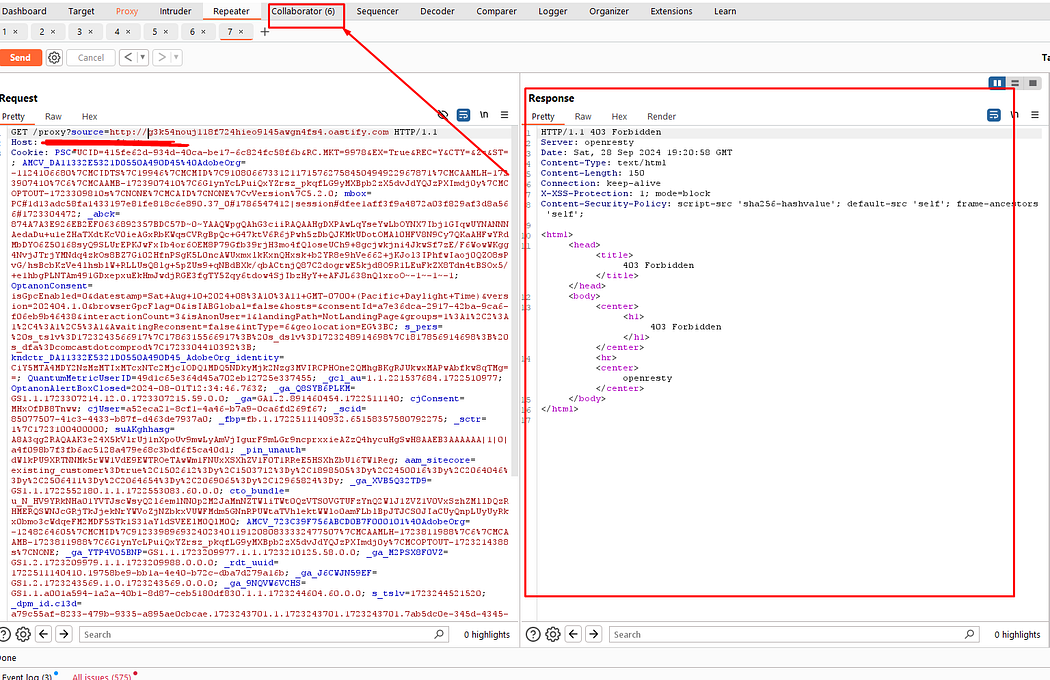Open Request search settings gear
The image size is (1050, 680).
click(x=23, y=634)
